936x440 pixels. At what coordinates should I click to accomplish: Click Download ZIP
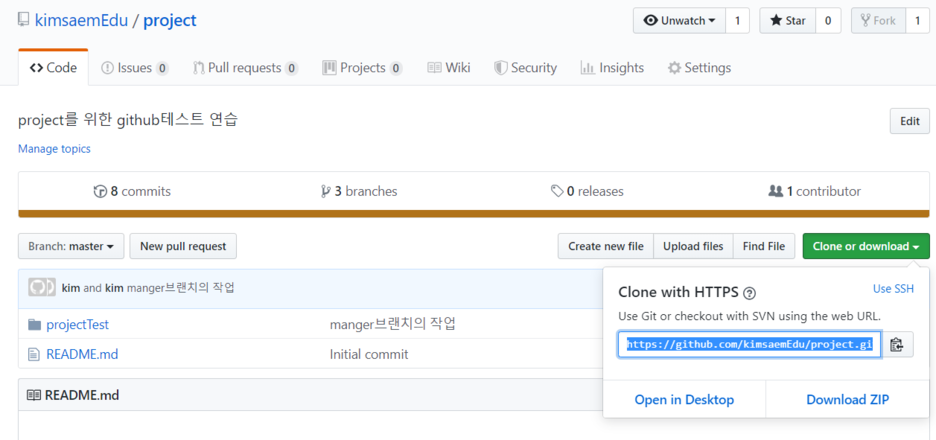click(848, 399)
